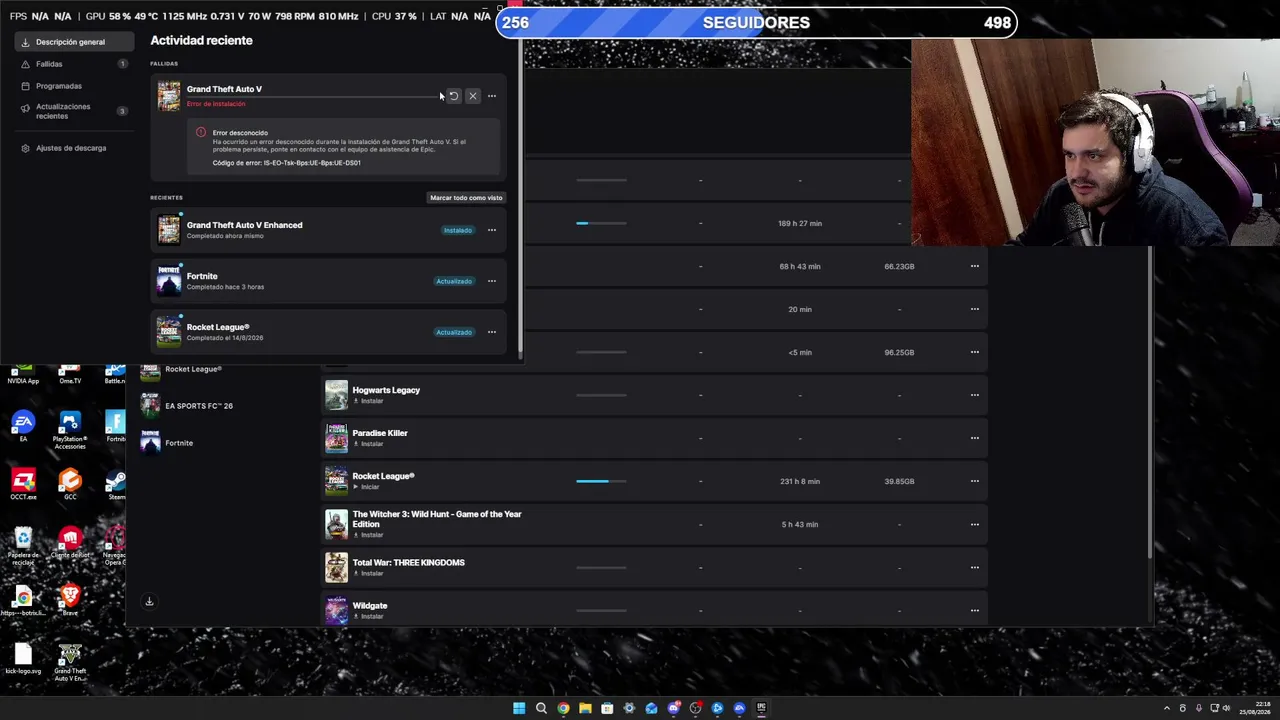Open the EA desktop shortcut

pyautogui.click(x=23, y=426)
